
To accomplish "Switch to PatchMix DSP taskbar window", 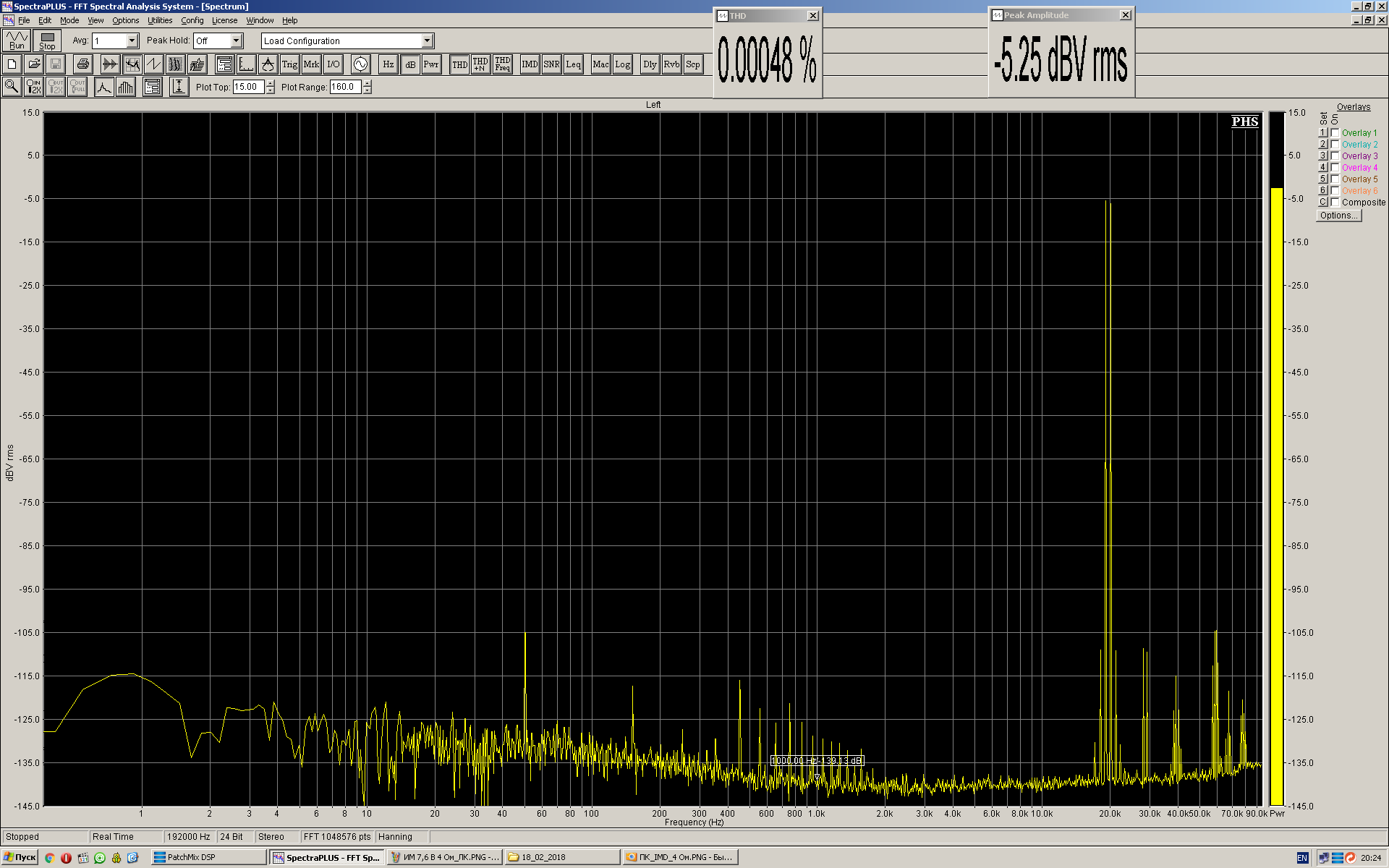I will (209, 857).
